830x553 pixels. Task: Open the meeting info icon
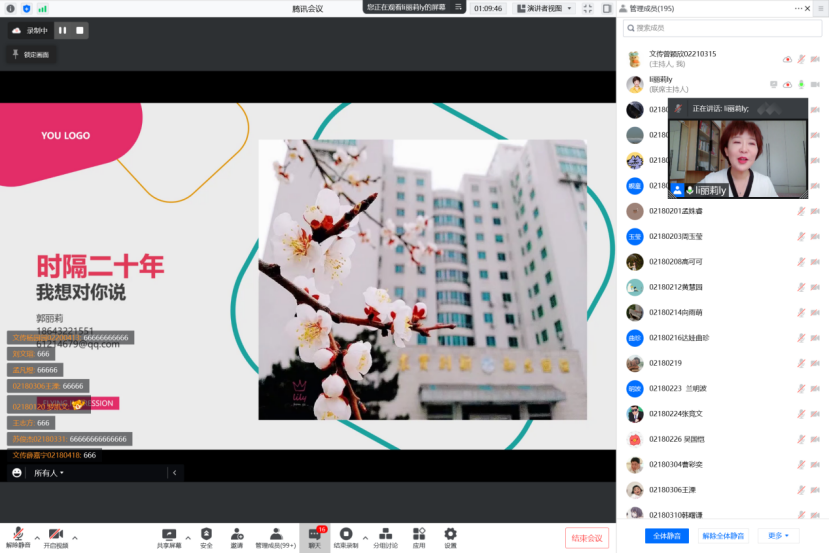pyautogui.click(x=11, y=8)
